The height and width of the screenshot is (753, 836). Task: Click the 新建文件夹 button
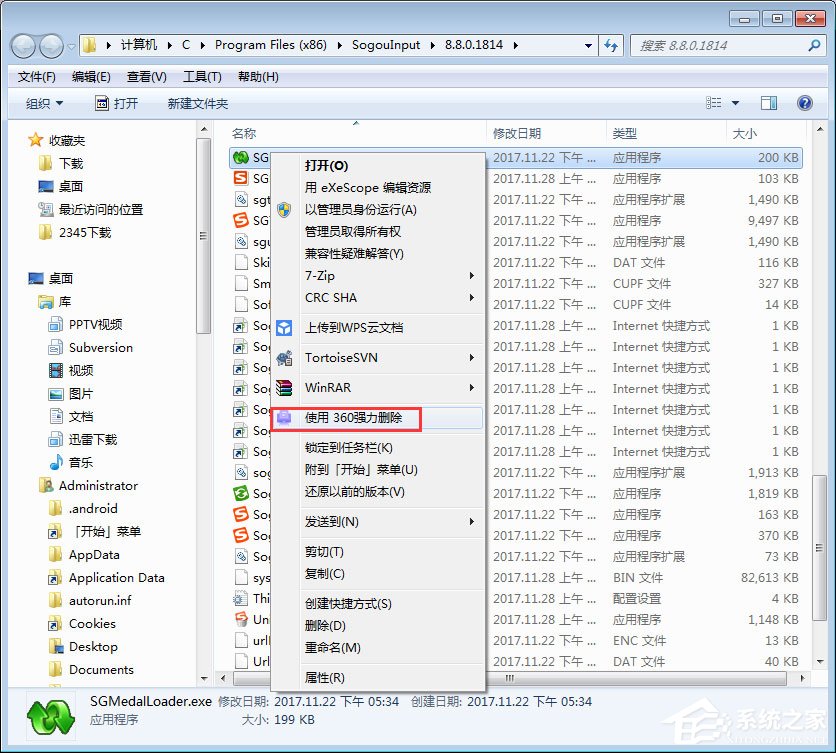point(200,103)
